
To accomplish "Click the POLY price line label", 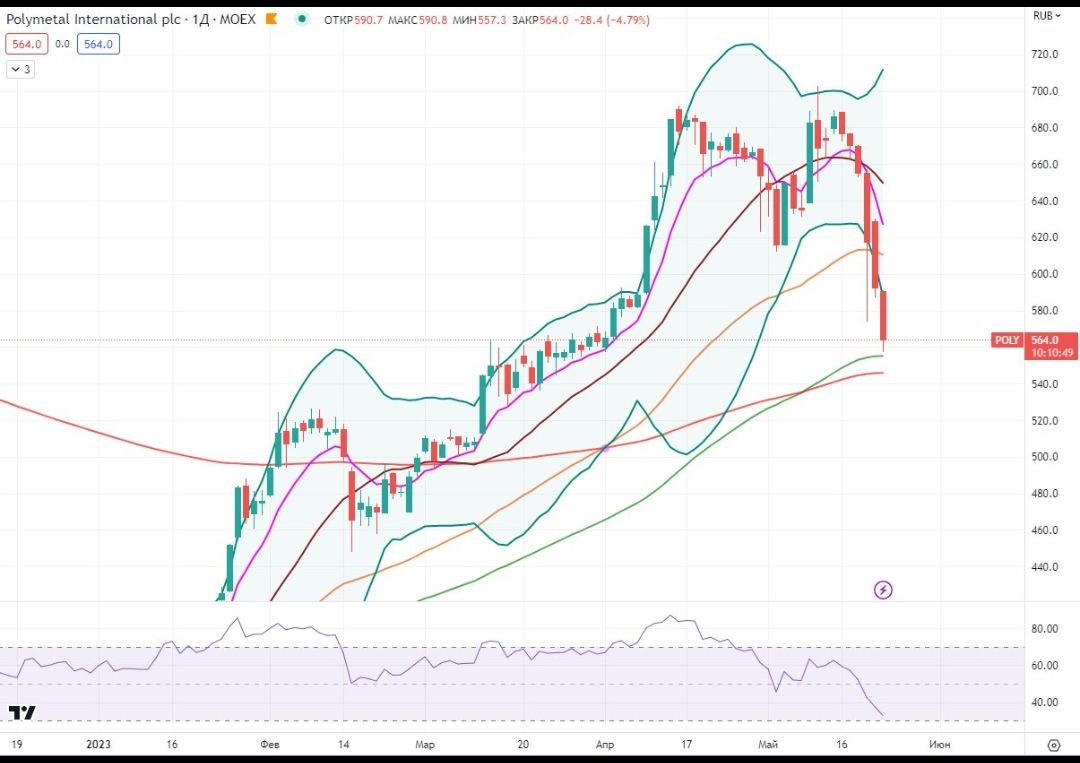I will (x=1007, y=340).
